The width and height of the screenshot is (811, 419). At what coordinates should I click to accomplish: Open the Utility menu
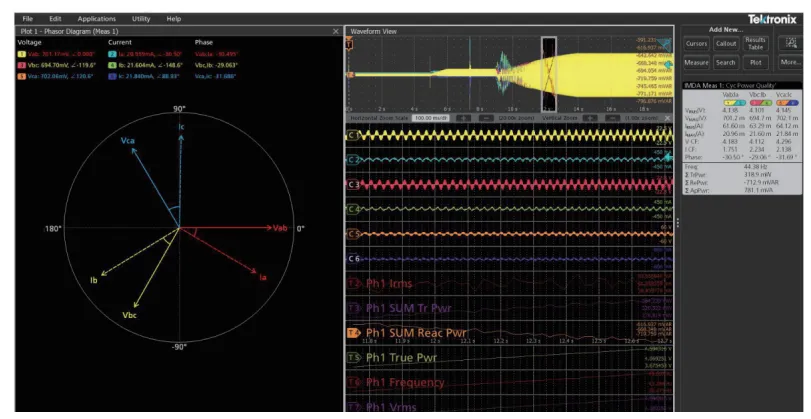tap(141, 19)
